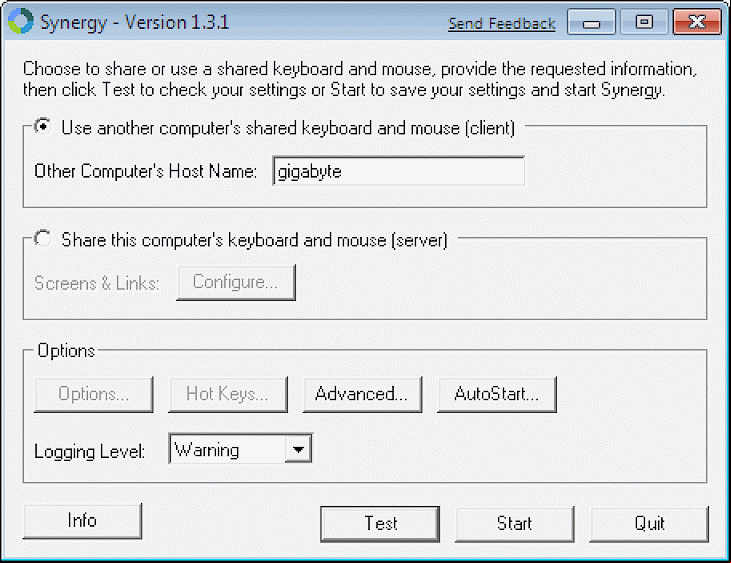Click the 'Logging Level:' label
This screenshot has height=563, width=731.
(90, 452)
